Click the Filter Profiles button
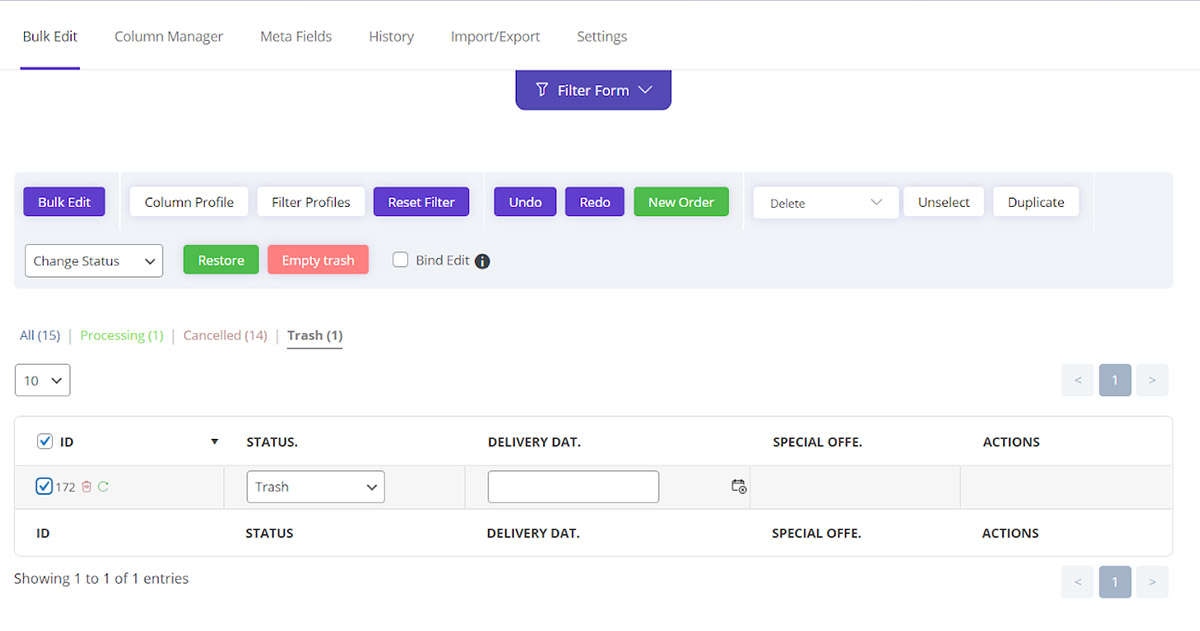Screen dimensions: 1200x631 coord(311,202)
